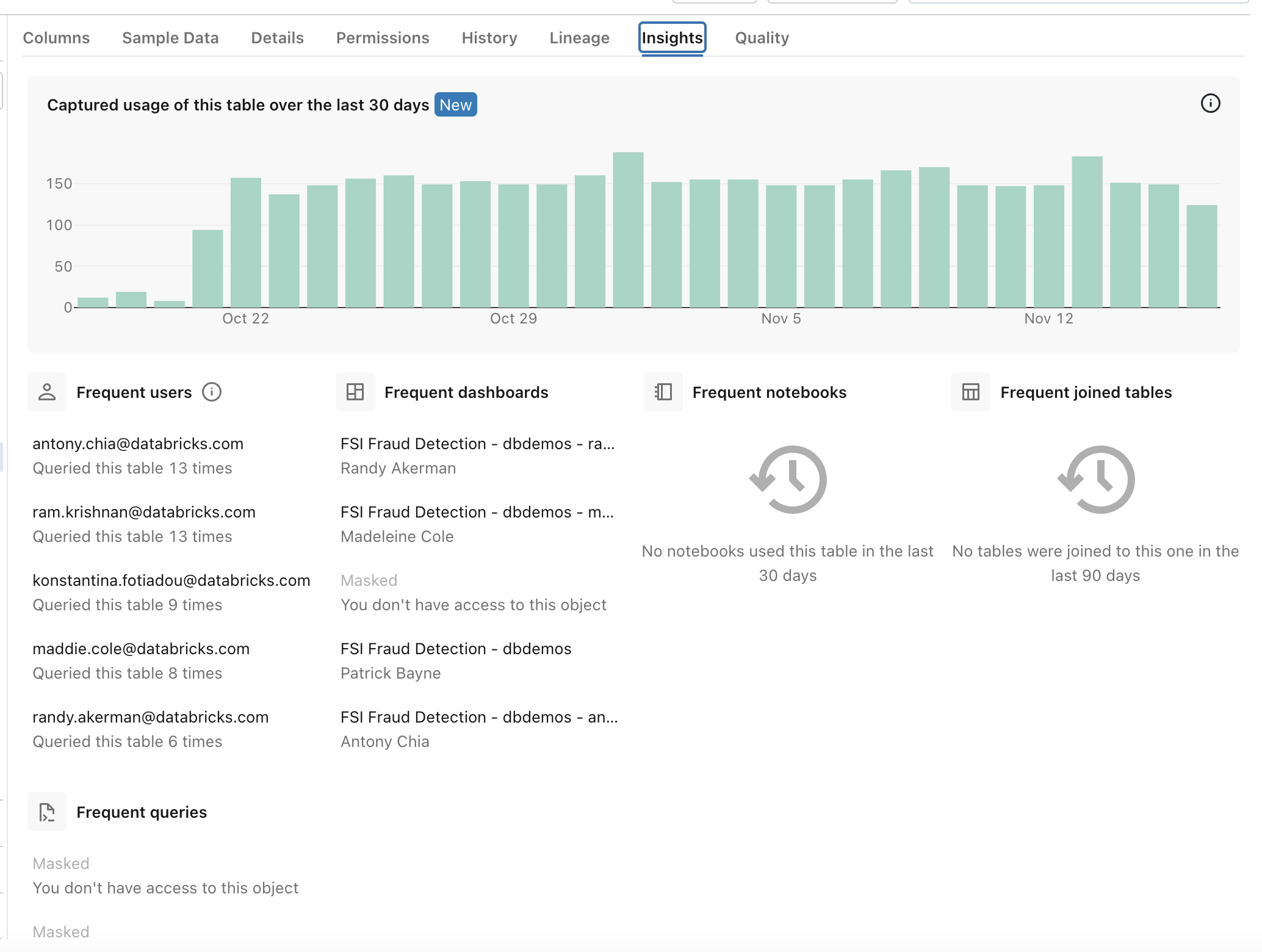Screen dimensions: 1262x952
Task: Select the Insights tab
Action: point(671,38)
